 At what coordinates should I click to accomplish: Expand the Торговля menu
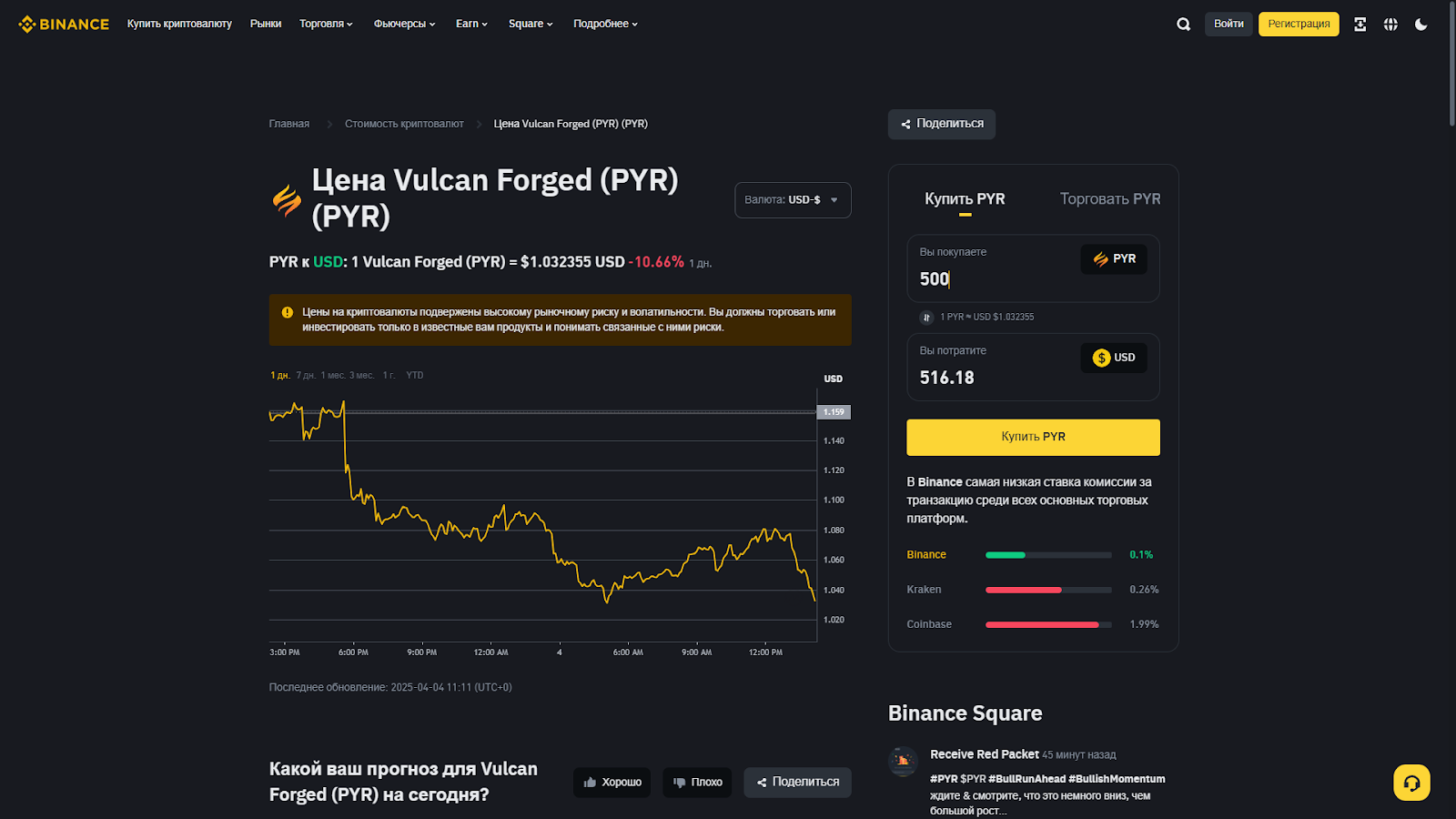[x=326, y=24]
